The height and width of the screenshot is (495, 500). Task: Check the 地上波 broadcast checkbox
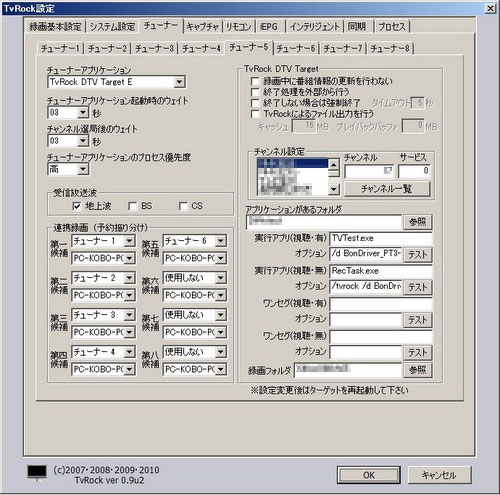tap(77, 206)
